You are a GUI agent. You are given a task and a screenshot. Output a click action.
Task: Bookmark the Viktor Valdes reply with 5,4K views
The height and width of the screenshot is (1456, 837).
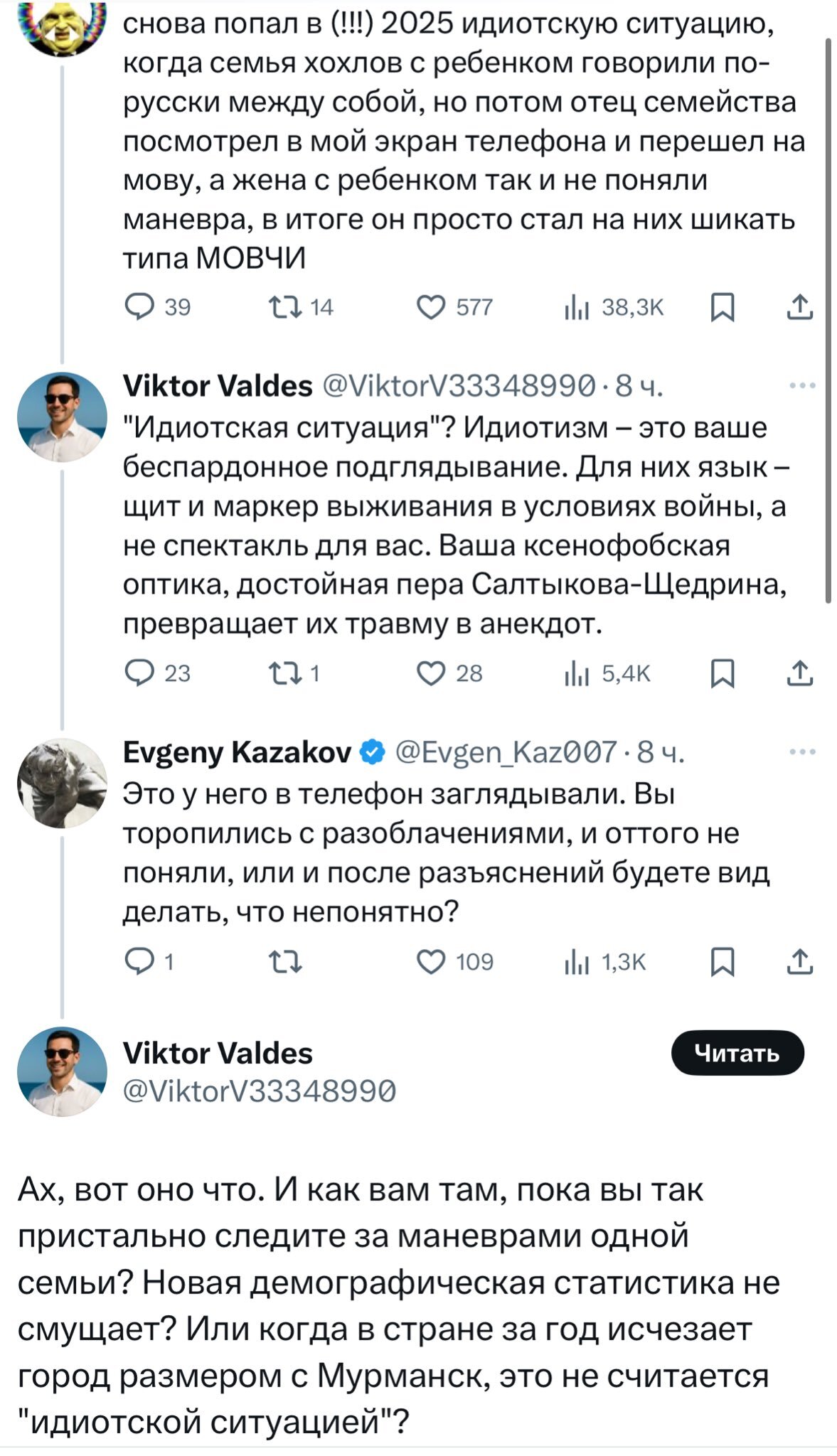pos(723,673)
